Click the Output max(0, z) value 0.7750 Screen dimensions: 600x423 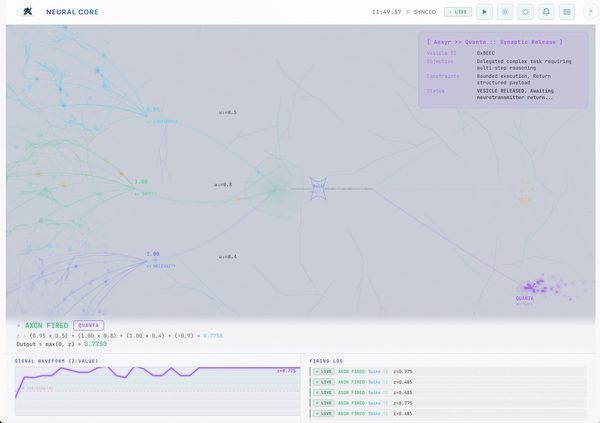95,344
